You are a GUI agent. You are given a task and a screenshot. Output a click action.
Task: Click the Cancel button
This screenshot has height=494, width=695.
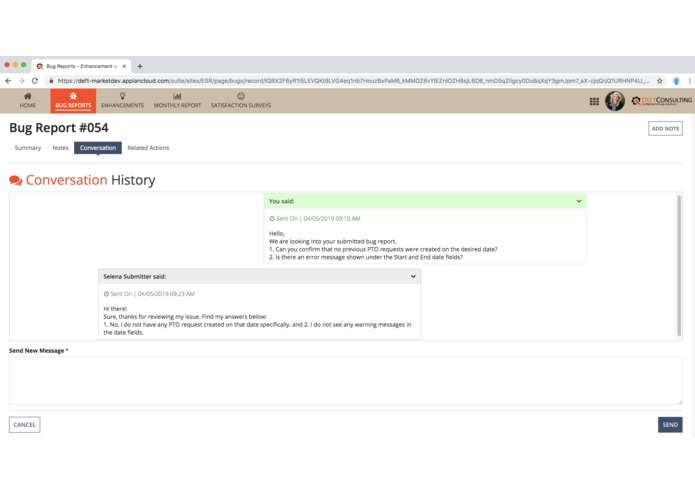24,425
